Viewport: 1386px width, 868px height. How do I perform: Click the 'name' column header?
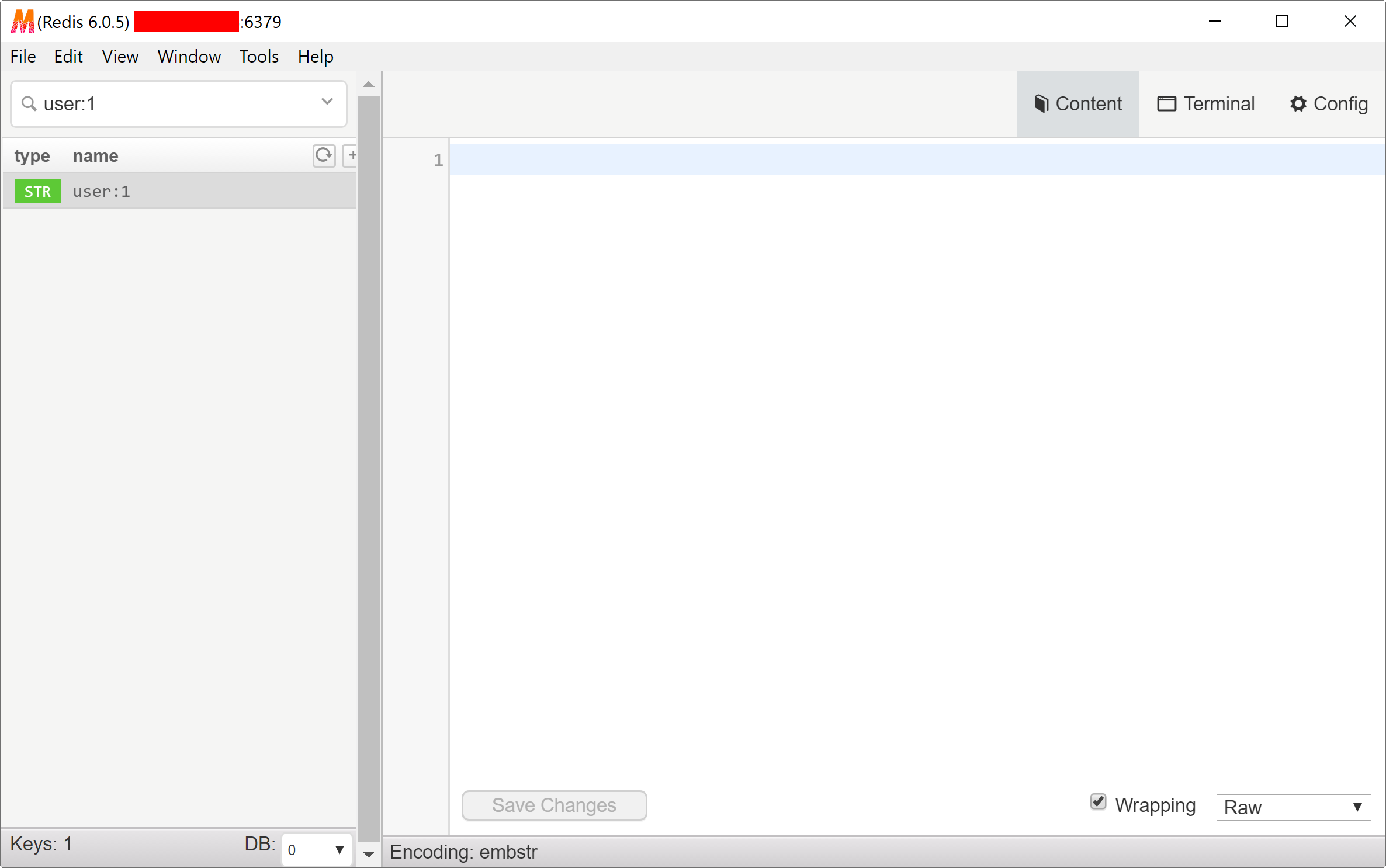(x=95, y=156)
